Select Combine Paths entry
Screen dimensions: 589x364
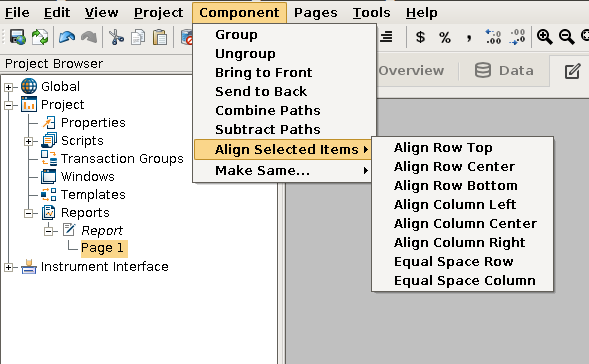(x=284, y=110)
